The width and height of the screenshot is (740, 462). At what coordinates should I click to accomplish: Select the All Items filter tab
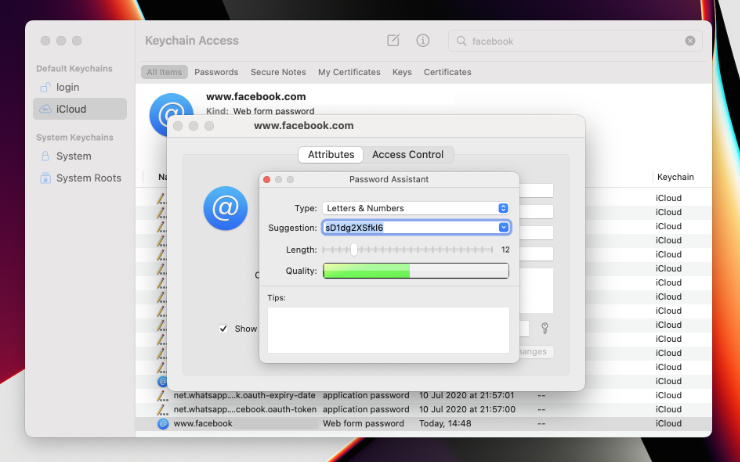(x=164, y=72)
